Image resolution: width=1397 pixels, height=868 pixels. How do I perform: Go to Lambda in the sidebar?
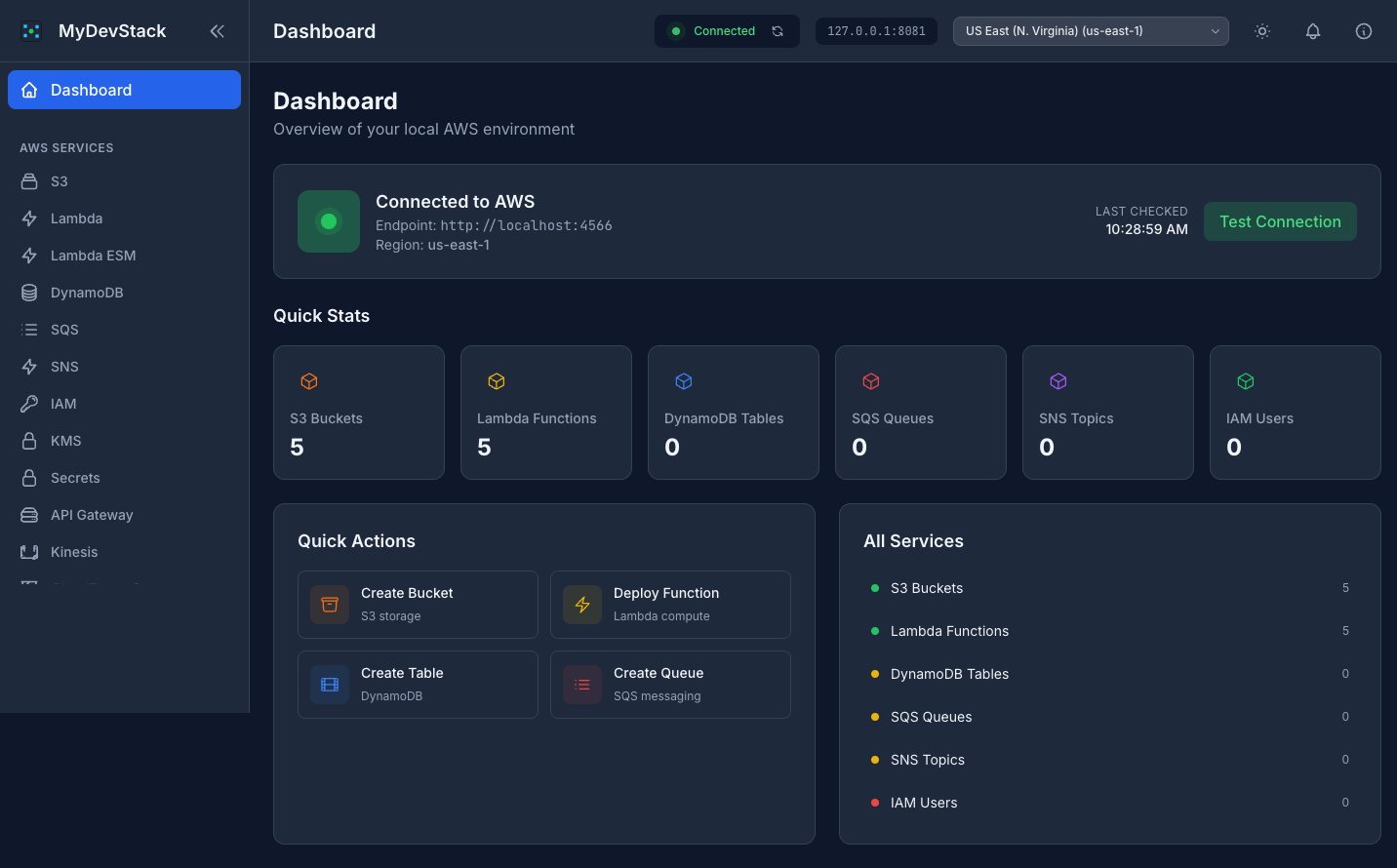[x=124, y=218]
